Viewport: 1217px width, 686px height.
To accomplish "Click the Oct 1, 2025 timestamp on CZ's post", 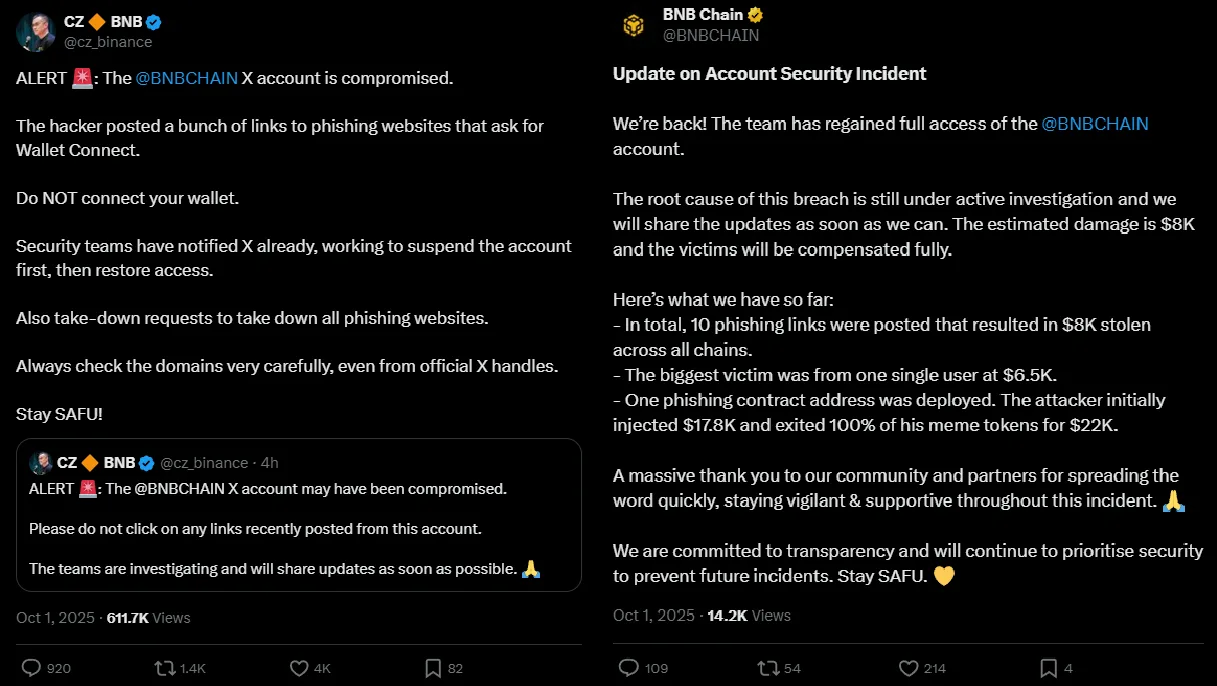I will pyautogui.click(x=56, y=618).
